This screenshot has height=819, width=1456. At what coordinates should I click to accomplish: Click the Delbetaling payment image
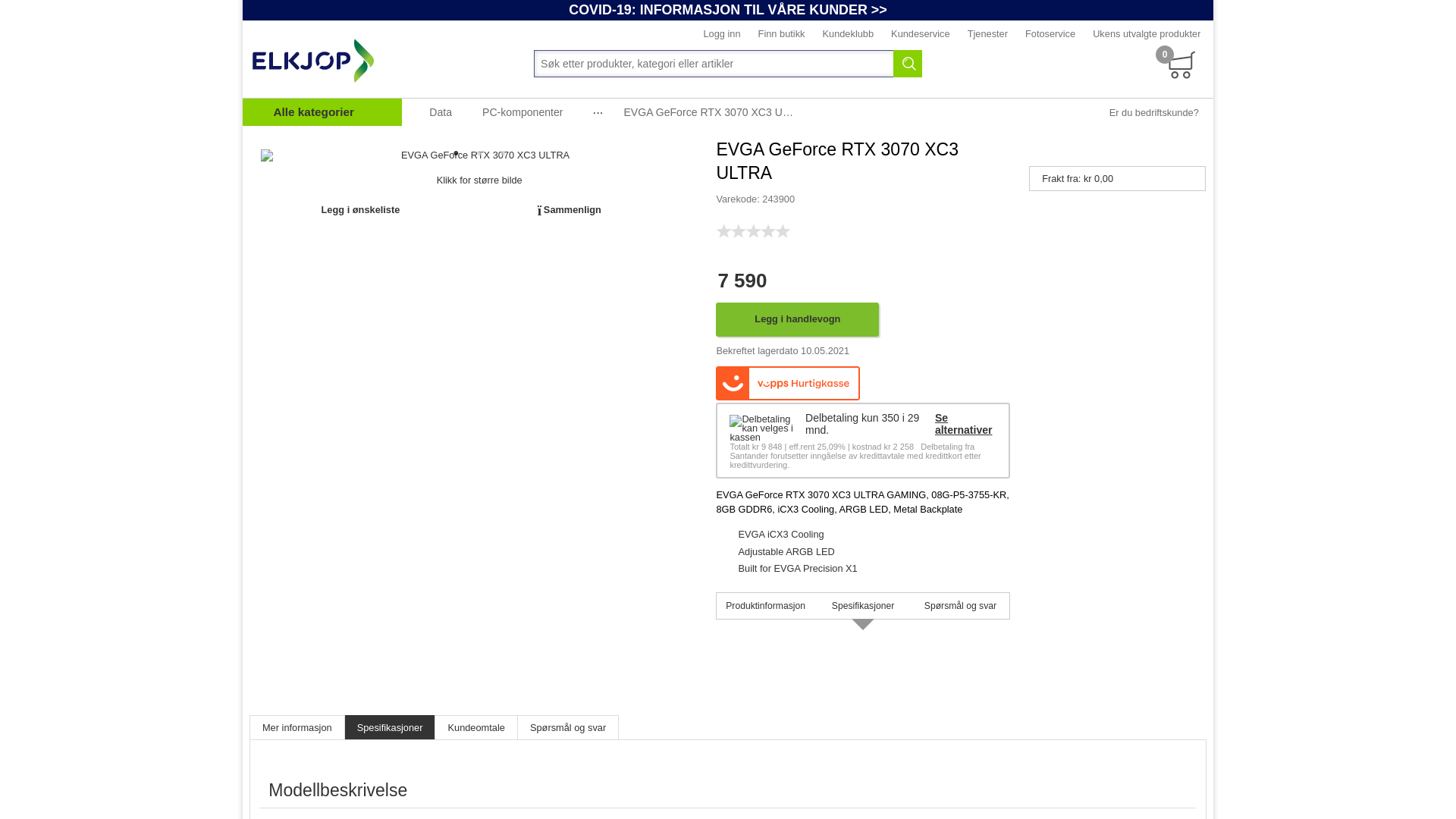click(761, 428)
